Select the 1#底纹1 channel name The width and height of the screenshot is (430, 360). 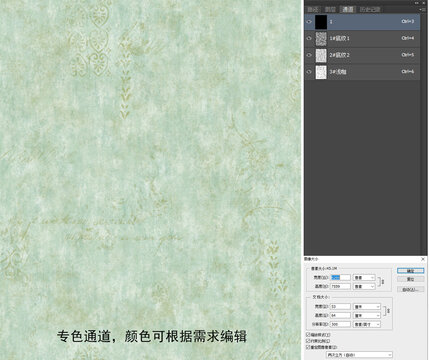(339, 38)
